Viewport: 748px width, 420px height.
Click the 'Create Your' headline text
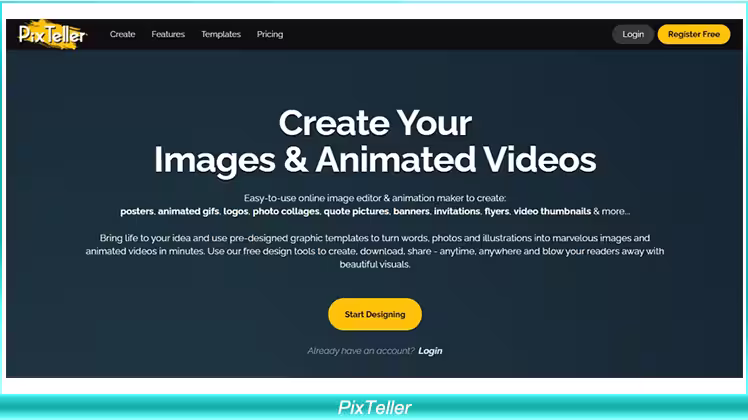pos(375,123)
